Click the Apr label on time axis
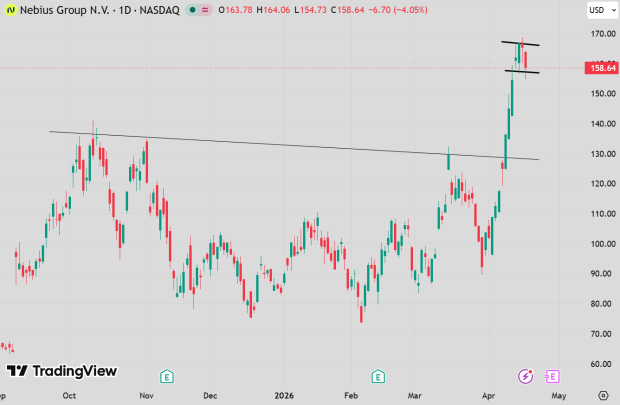The height and width of the screenshot is (405, 620). (x=487, y=395)
